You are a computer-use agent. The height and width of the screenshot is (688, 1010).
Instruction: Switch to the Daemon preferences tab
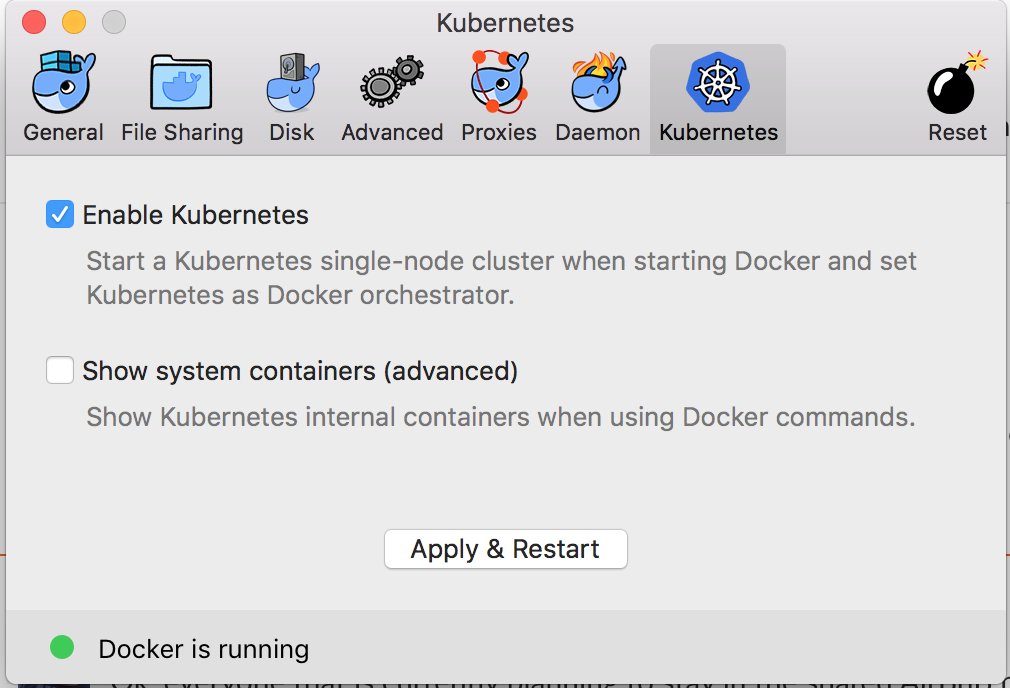(597, 131)
